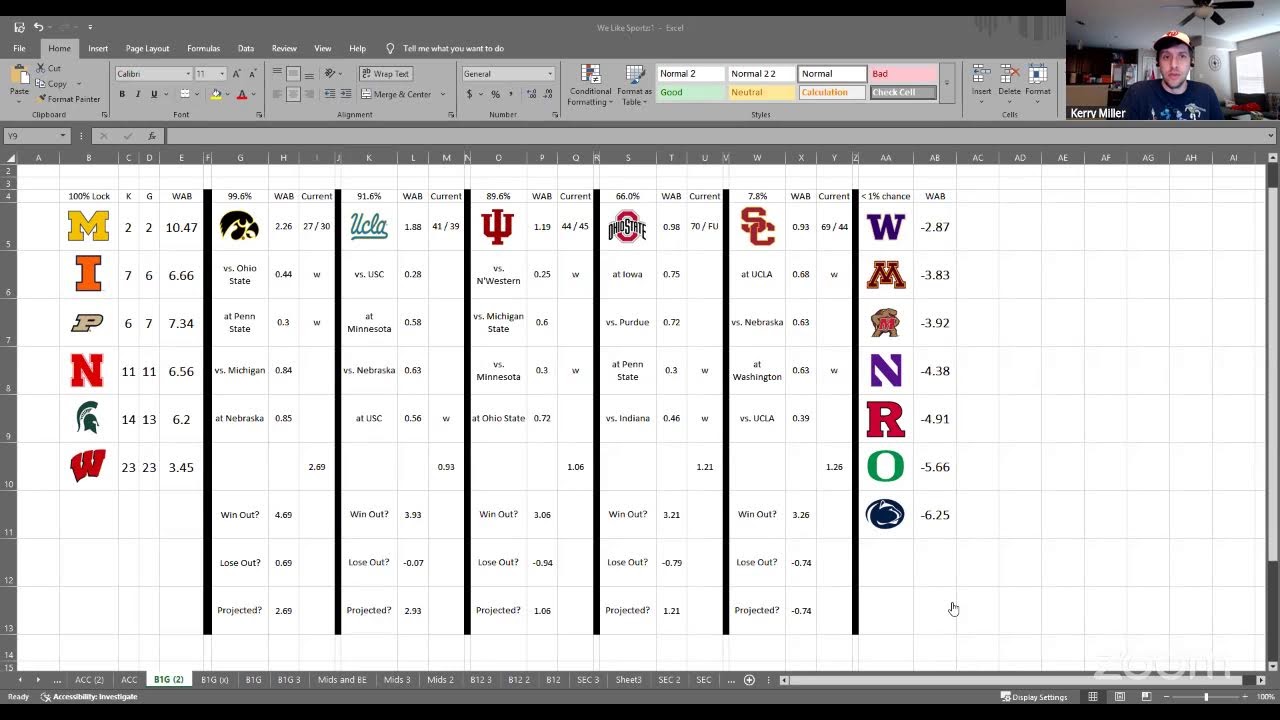1280x720 pixels.
Task: Undo the last action
Action: tap(38, 27)
